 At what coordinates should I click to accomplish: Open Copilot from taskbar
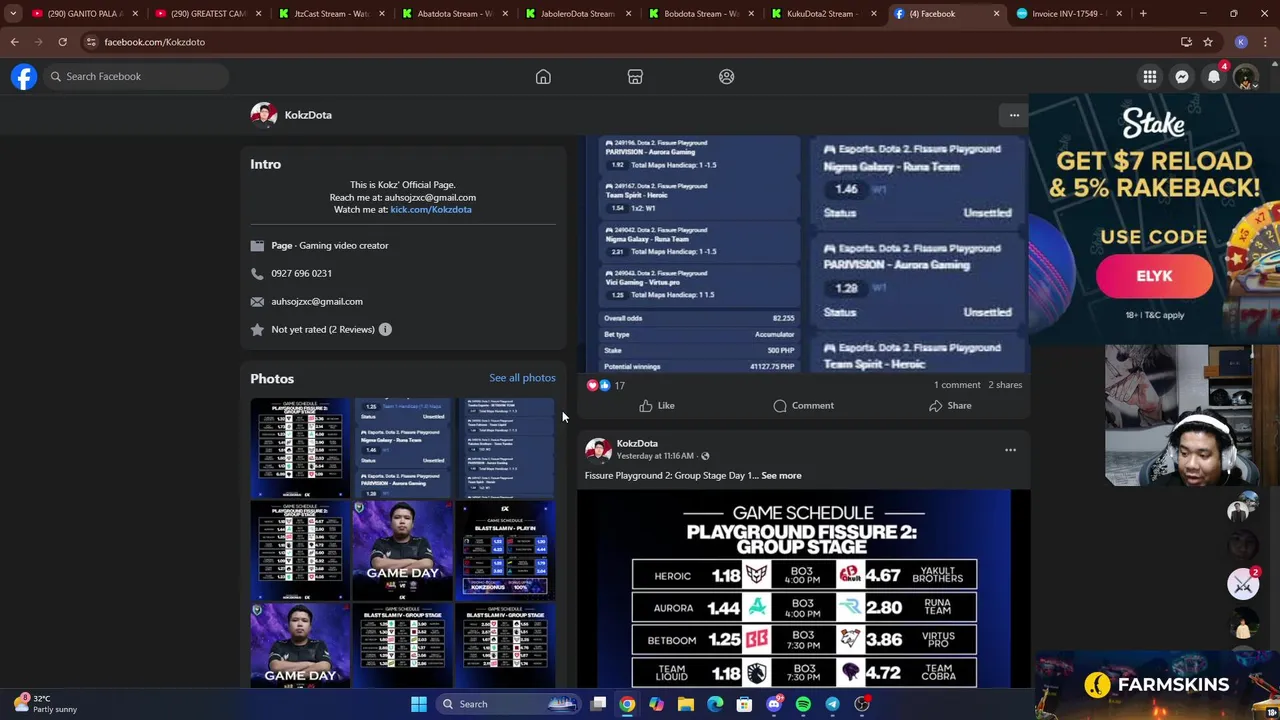click(x=656, y=704)
